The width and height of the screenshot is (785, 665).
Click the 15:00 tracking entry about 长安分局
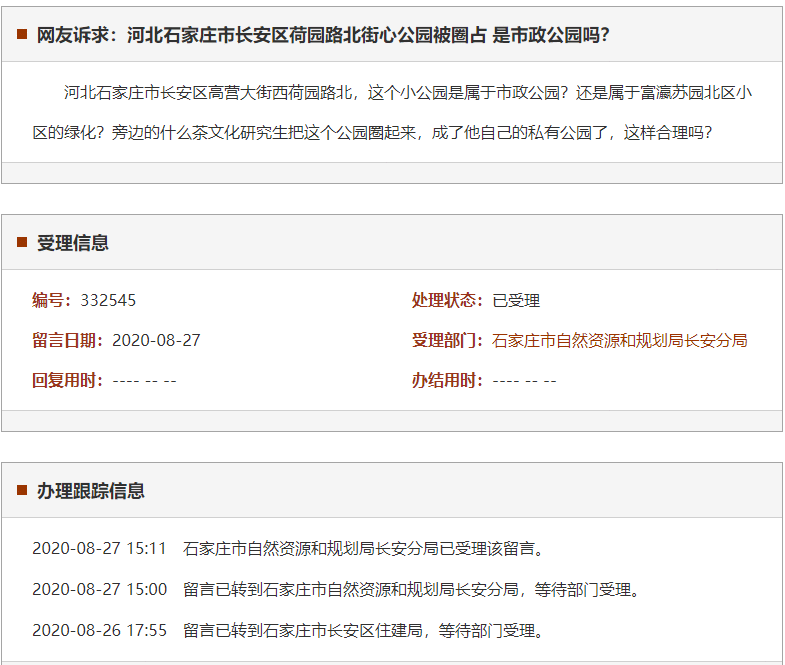[410, 589]
